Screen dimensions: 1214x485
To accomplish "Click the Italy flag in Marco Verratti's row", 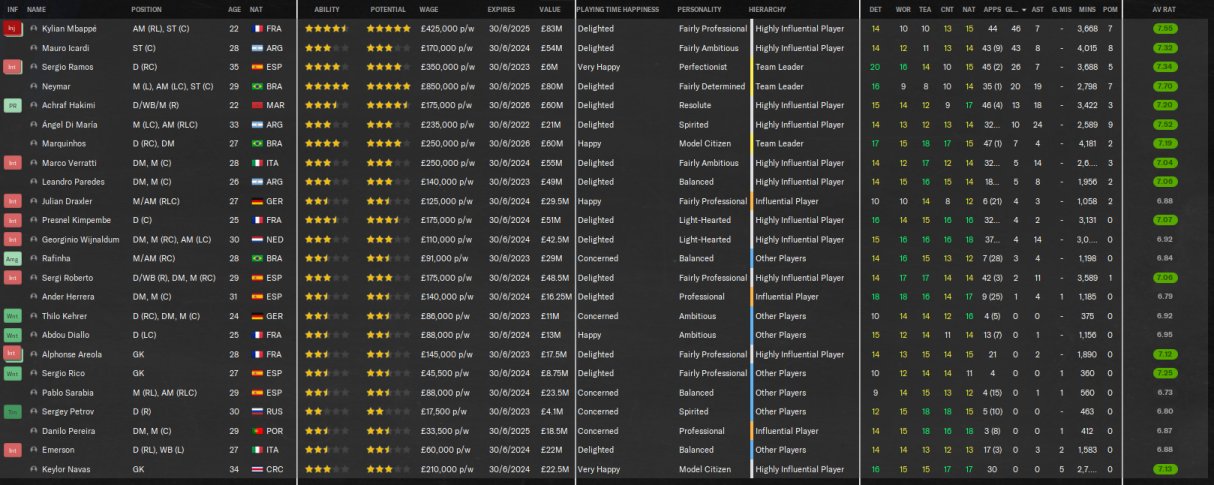I will coord(257,162).
